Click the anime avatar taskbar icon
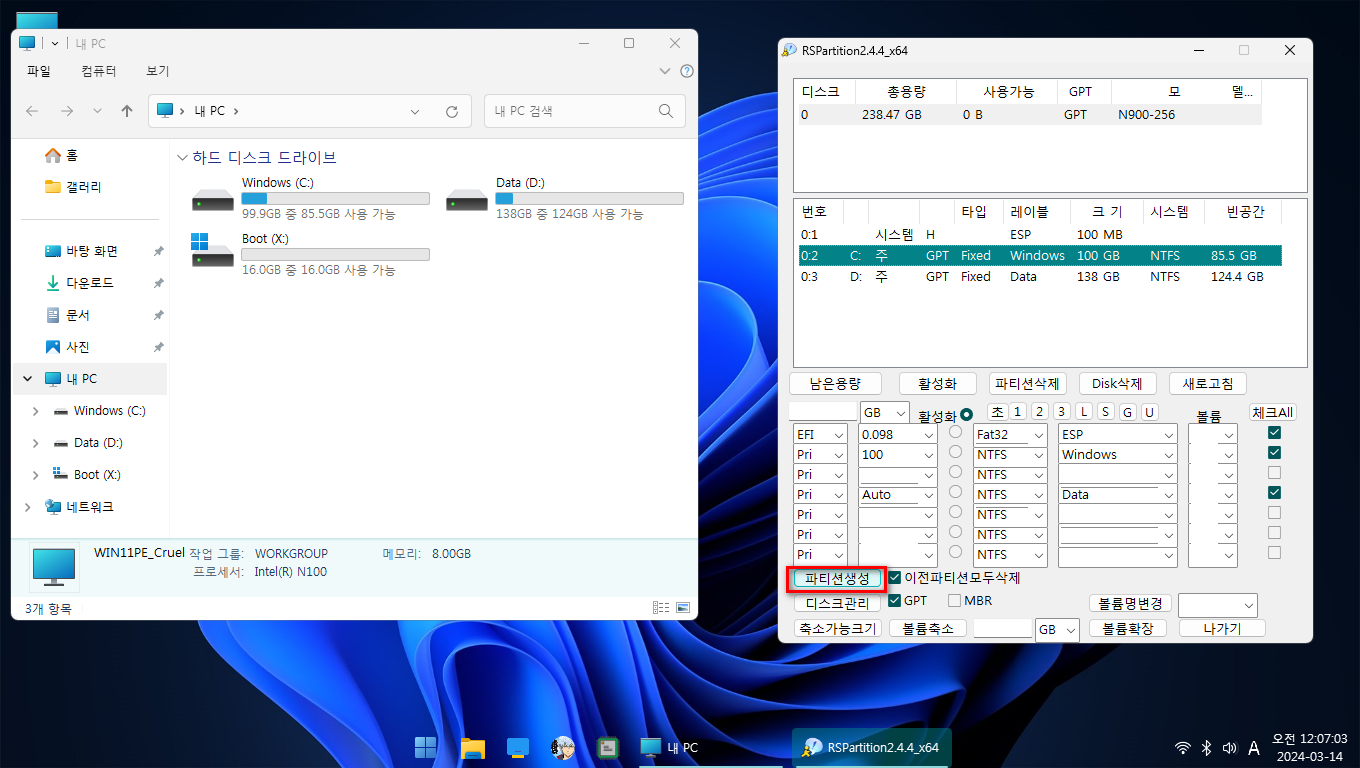This screenshot has width=1360, height=768. coord(563,747)
